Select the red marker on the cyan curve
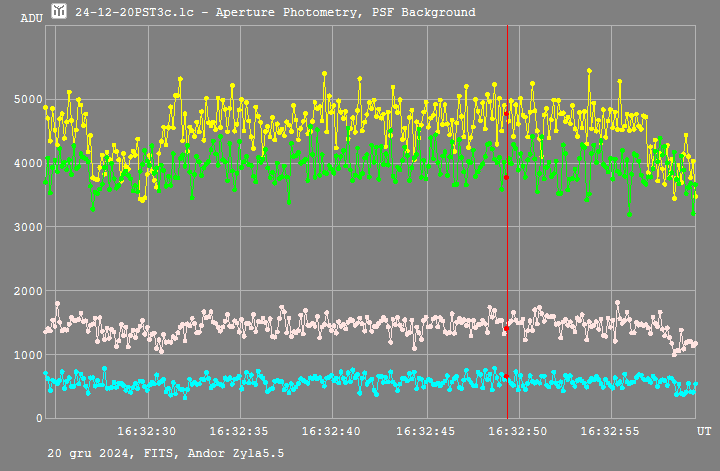Screen dimensions: 720x471 click(506, 376)
